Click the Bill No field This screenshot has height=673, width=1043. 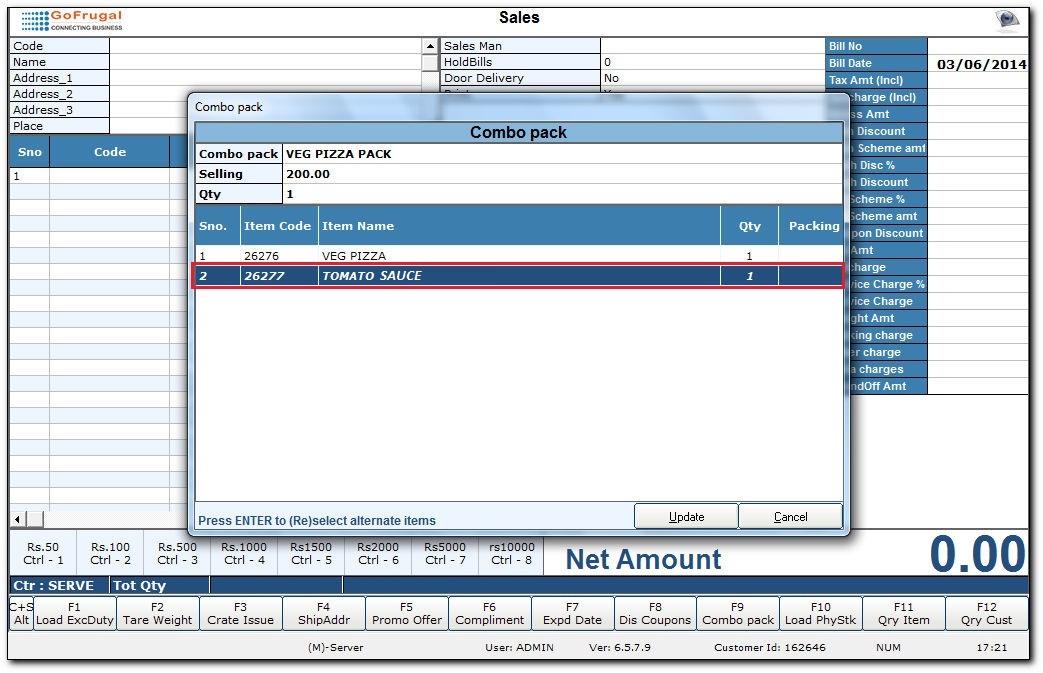point(978,47)
